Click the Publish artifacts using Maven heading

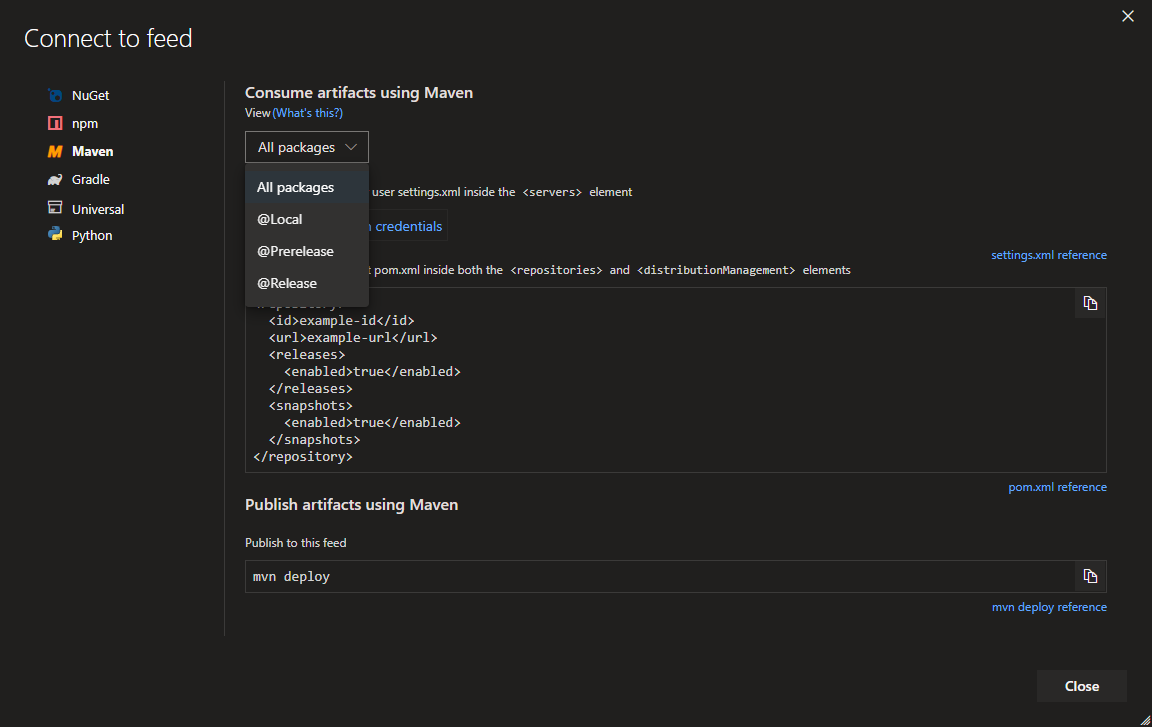(x=351, y=504)
